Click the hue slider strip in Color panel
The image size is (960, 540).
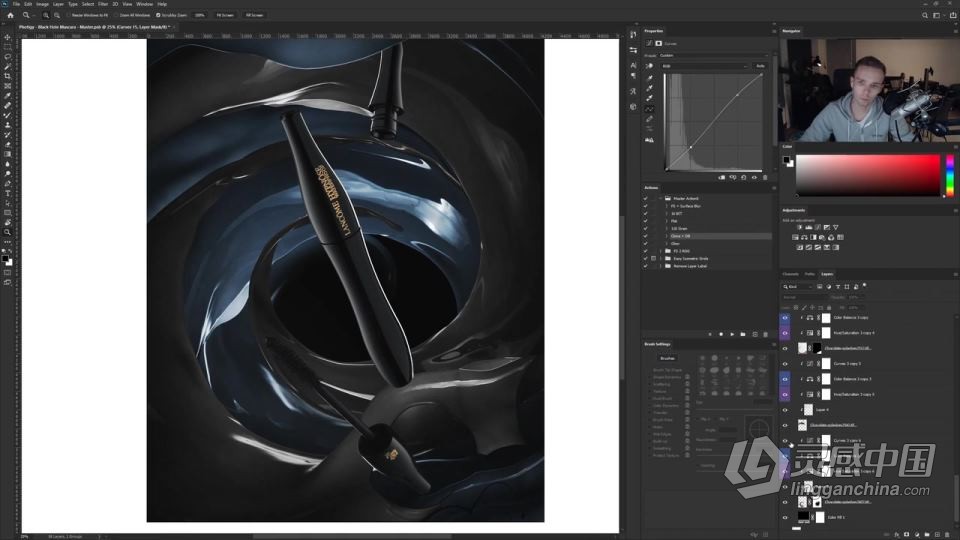[950, 176]
